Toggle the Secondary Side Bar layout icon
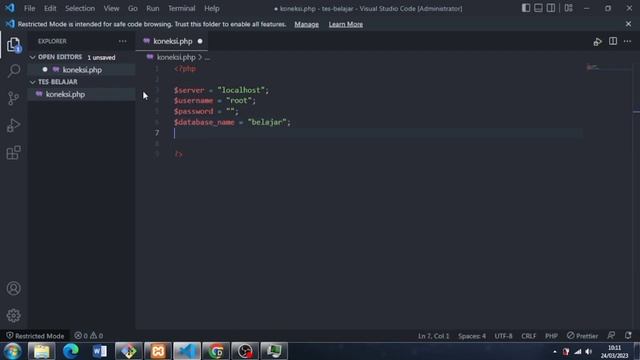Image resolution: width=640 pixels, height=360 pixels. tap(551, 8)
